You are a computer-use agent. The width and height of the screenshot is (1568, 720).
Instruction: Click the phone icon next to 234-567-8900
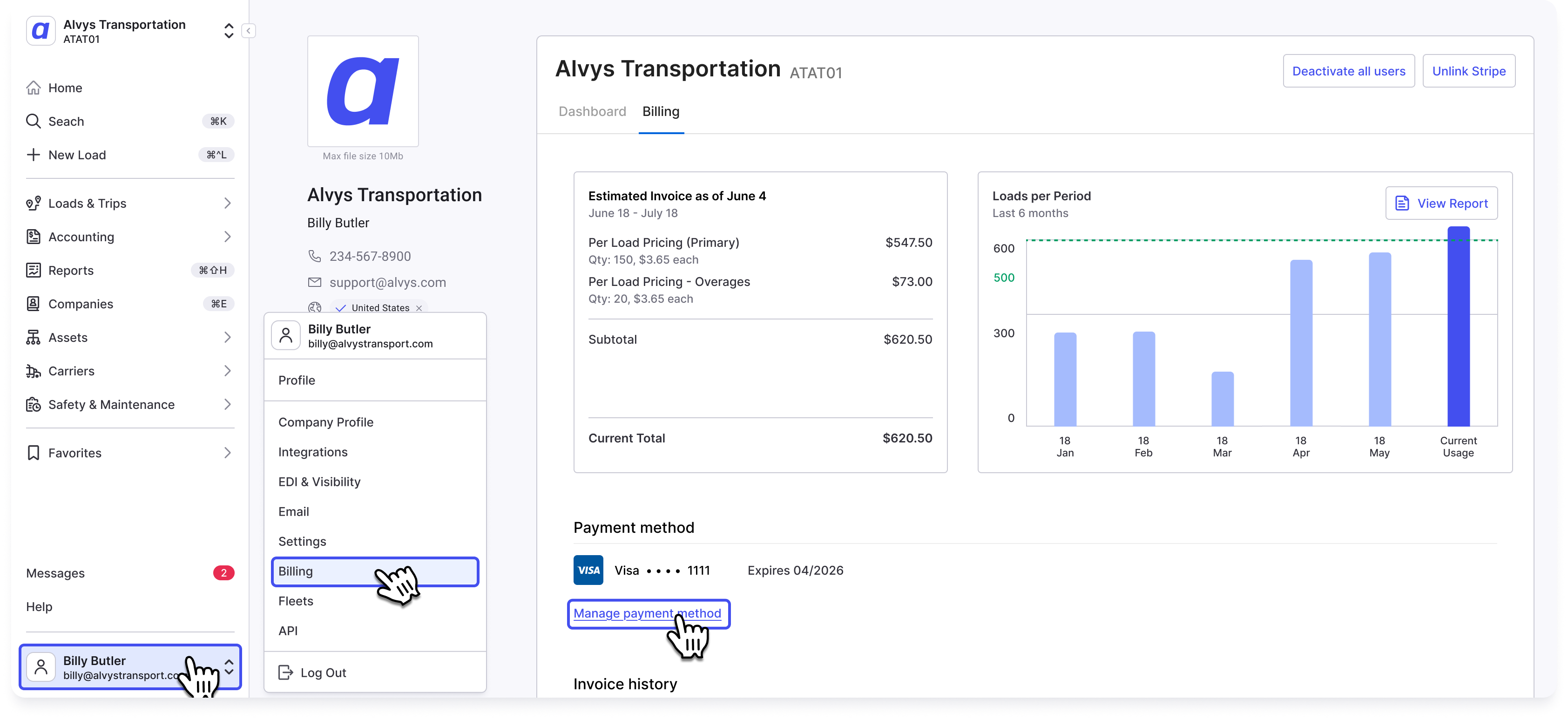315,256
